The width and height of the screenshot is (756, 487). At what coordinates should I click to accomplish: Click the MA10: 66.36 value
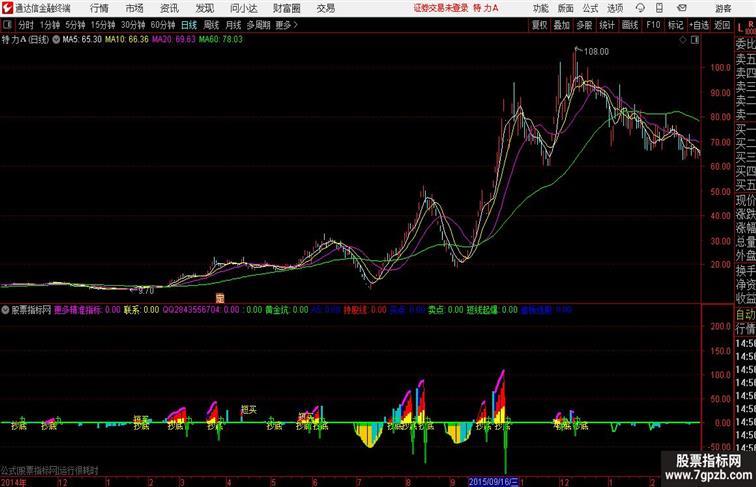click(x=127, y=40)
